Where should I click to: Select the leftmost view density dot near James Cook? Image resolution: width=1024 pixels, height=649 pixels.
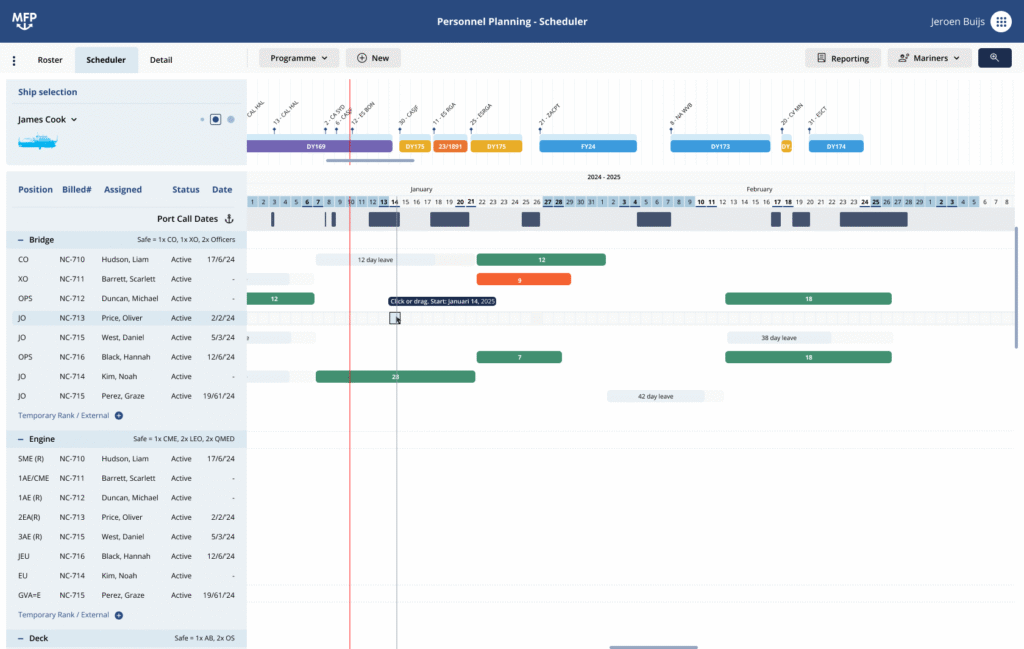click(200, 119)
